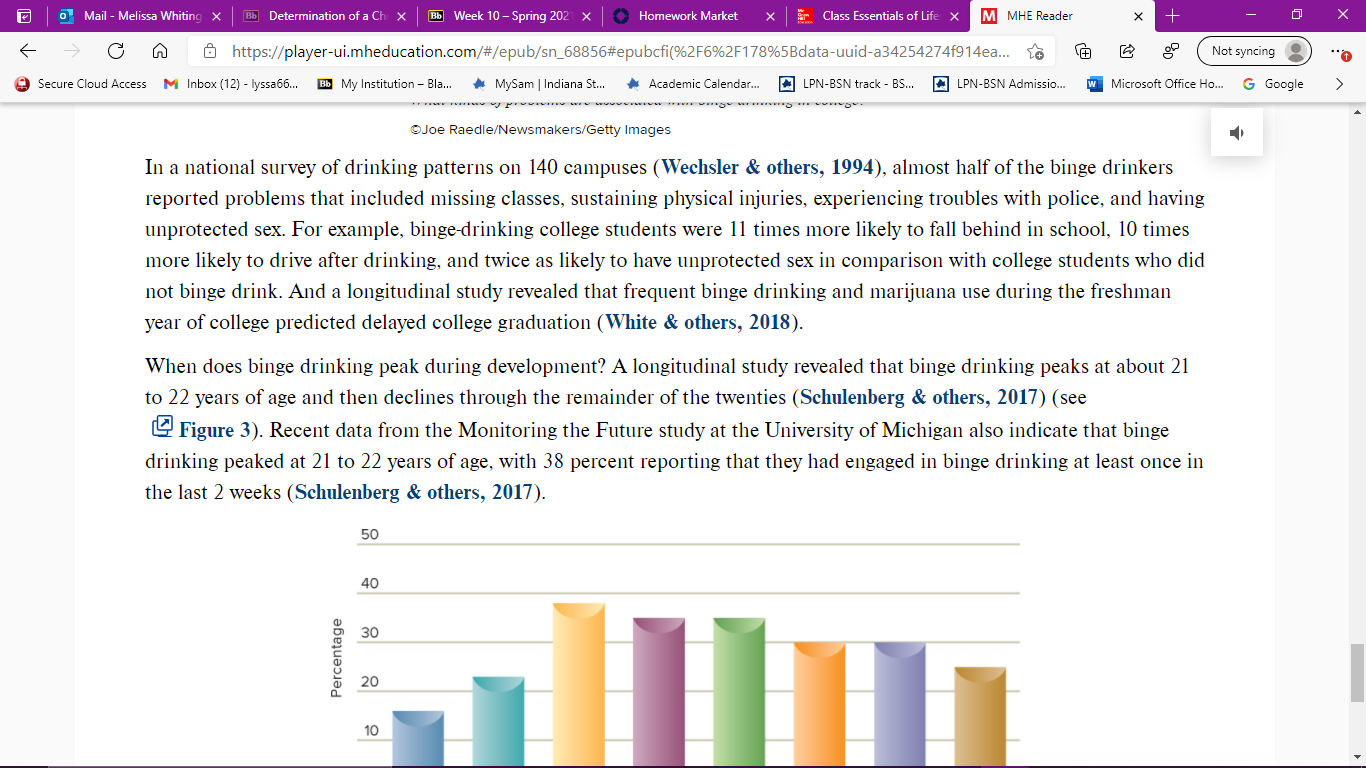The image size is (1366, 768).
Task: Refresh the current page
Action: coord(116,51)
